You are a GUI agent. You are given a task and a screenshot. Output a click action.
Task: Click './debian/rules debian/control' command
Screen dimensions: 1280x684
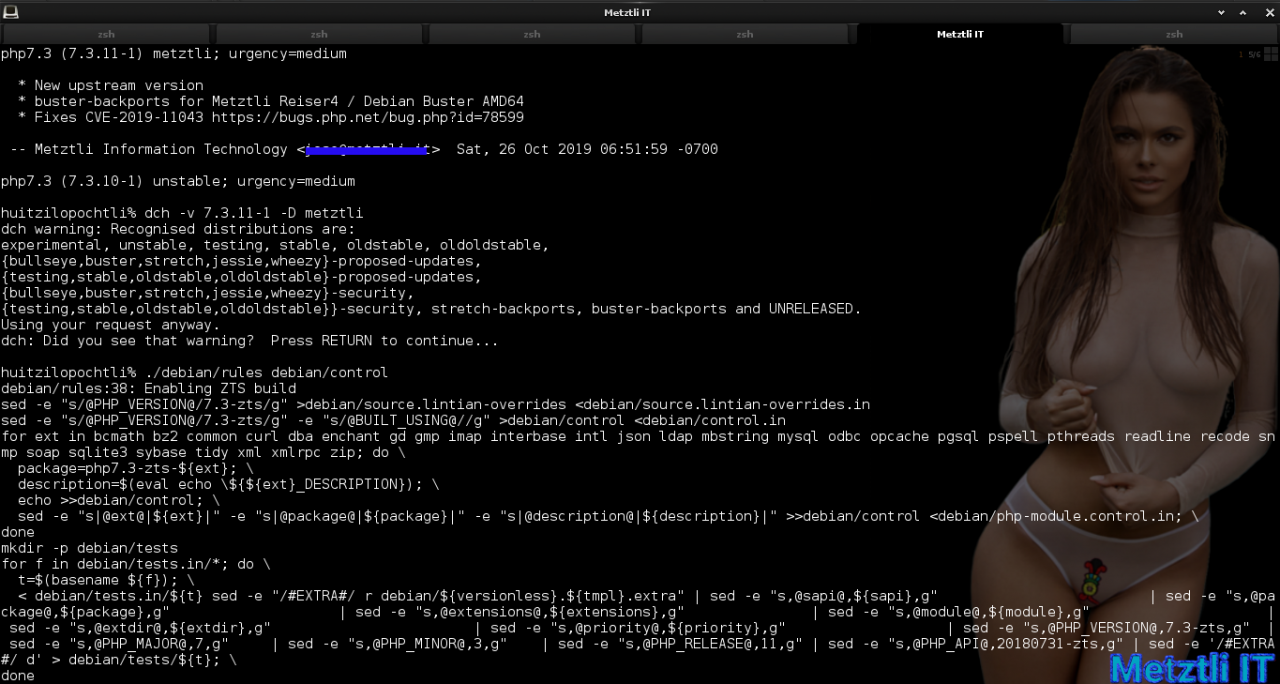(x=266, y=373)
